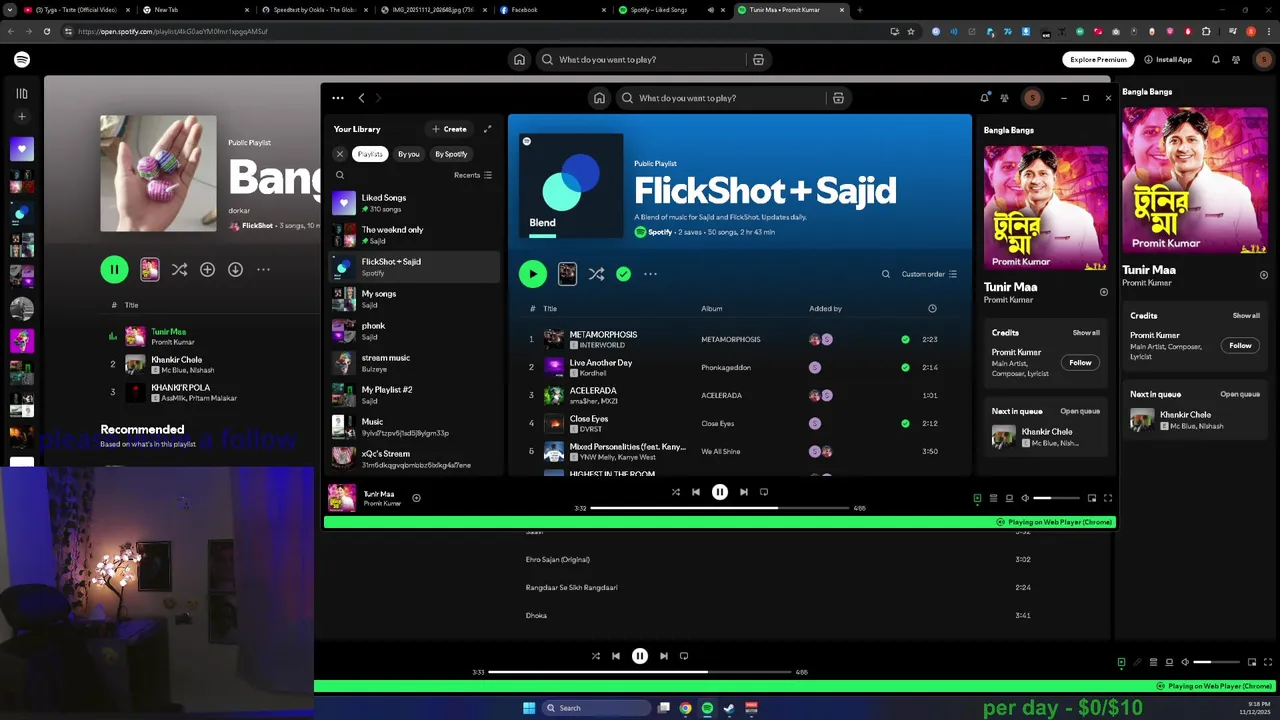Toggle saved checkmark for FlickShot + Sajid playlist
The image size is (1280, 720).
[624, 274]
